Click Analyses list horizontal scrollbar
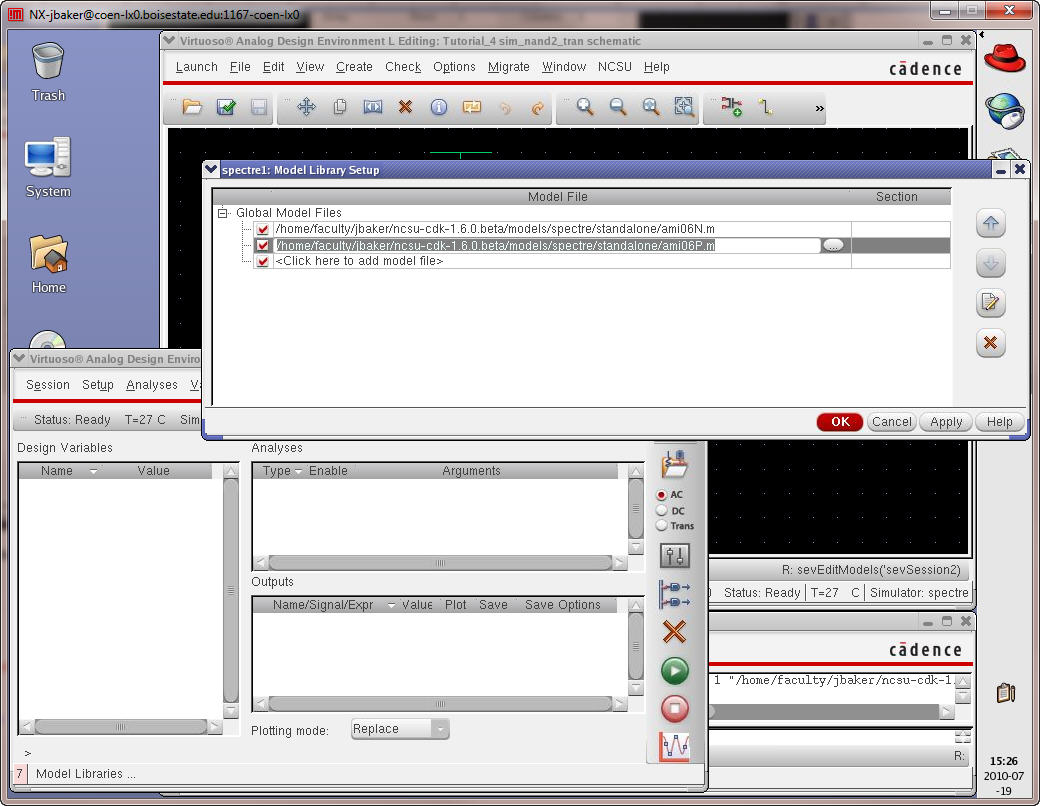The height and width of the screenshot is (806, 1040). (x=440, y=563)
